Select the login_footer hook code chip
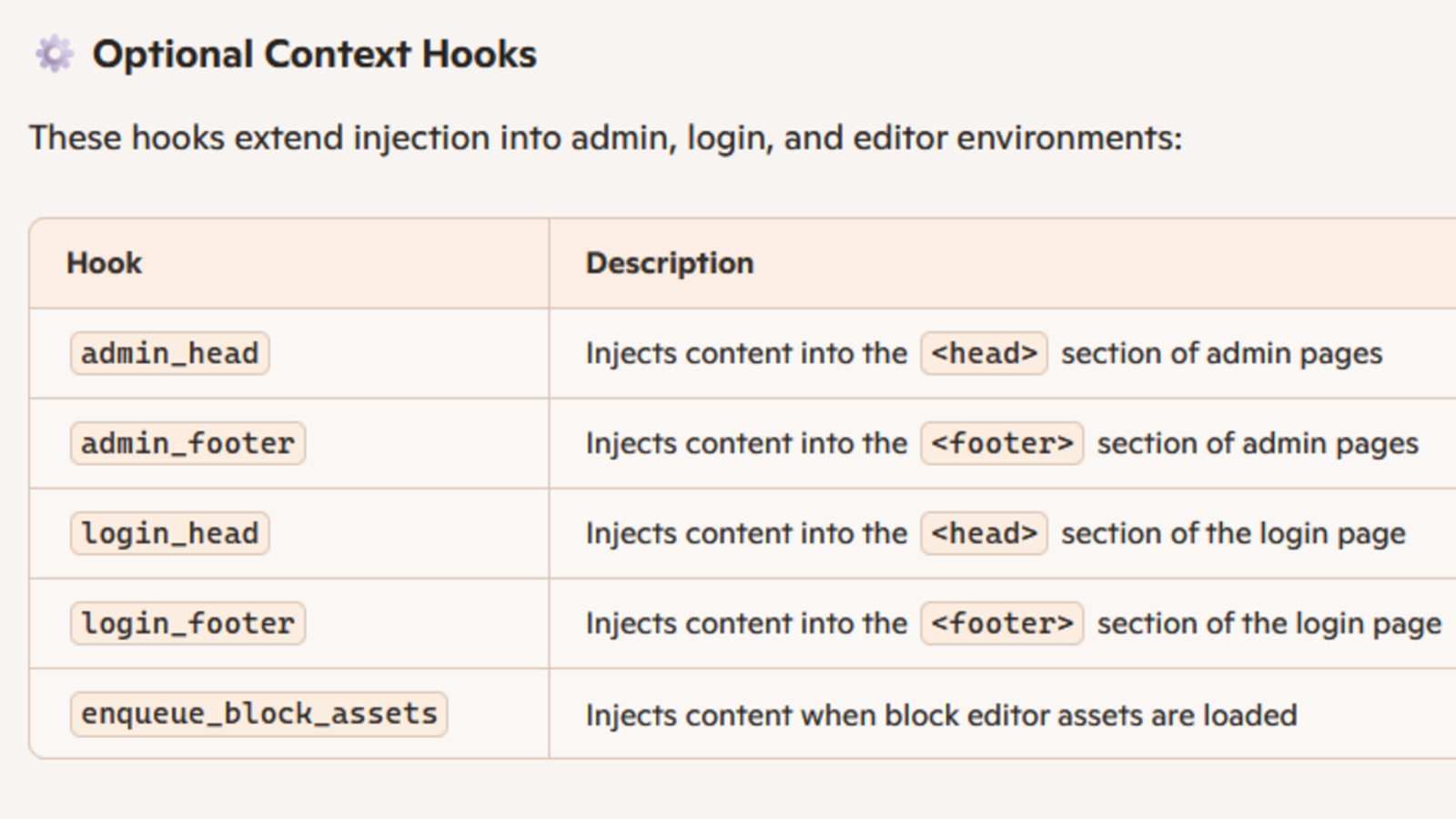This screenshot has width=1456, height=819. pos(187,623)
